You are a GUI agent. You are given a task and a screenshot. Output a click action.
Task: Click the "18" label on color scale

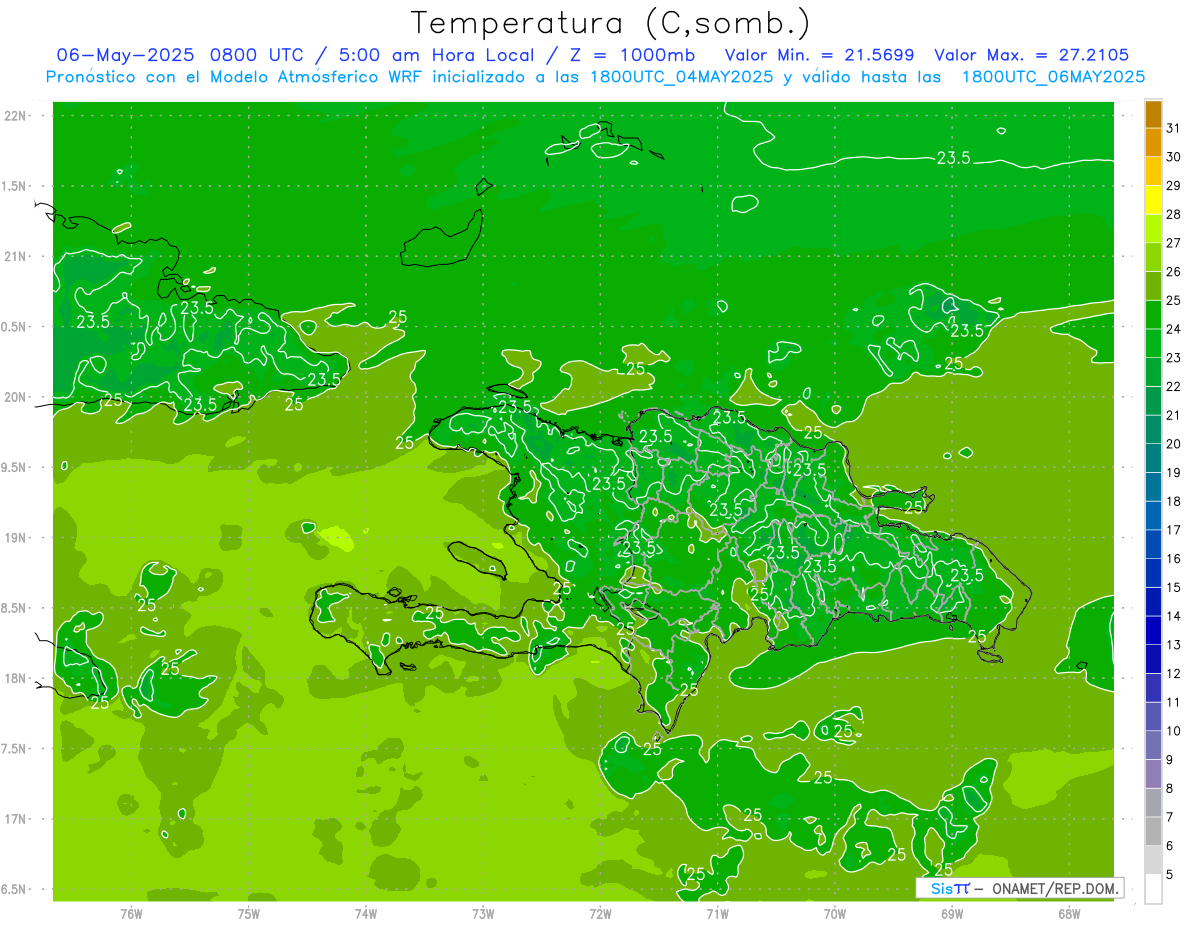click(x=1173, y=502)
